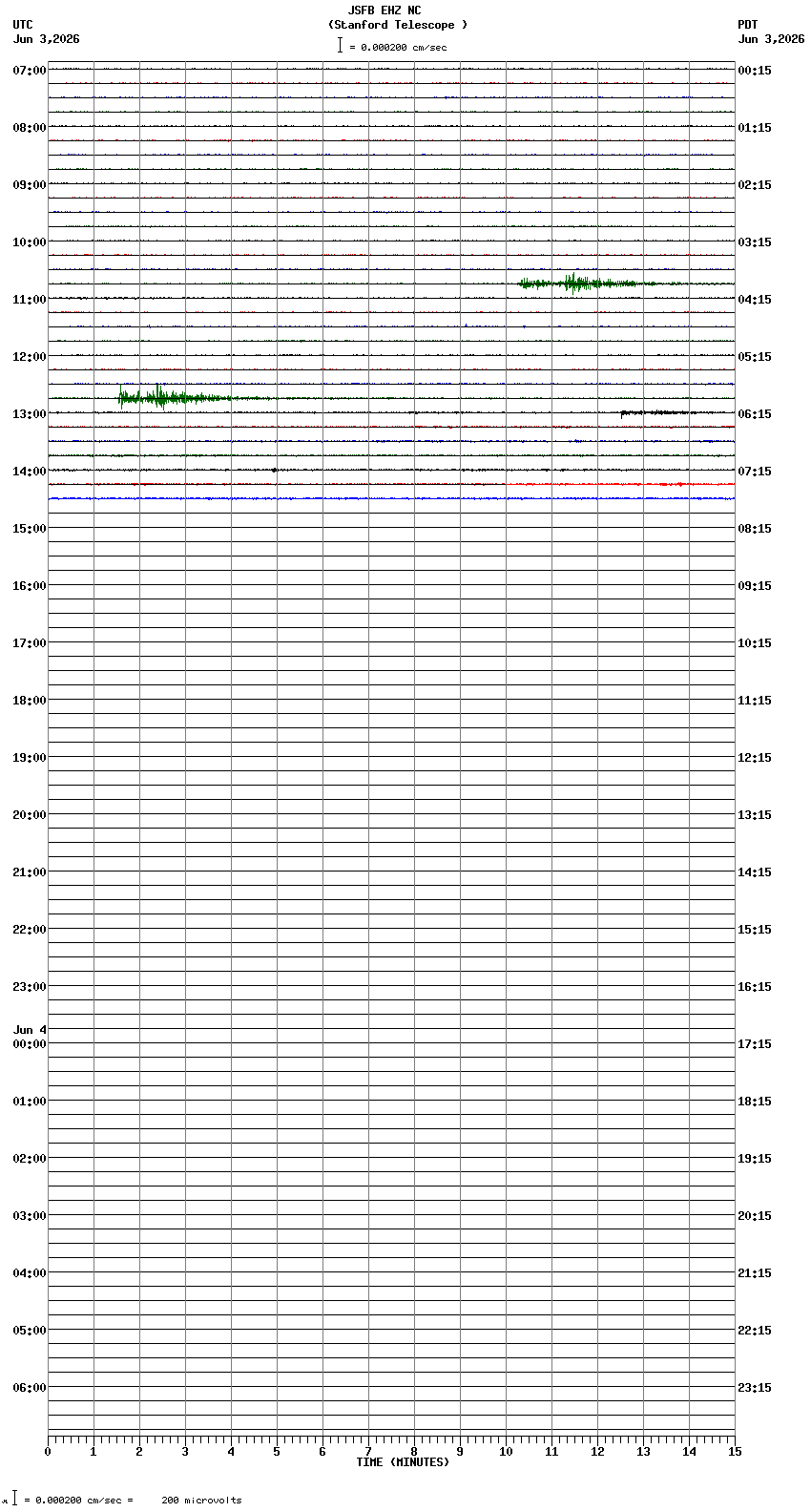The image size is (811, 1512).
Task: Click the station title 'JSFB EHZ NC'
Action: coord(385,10)
